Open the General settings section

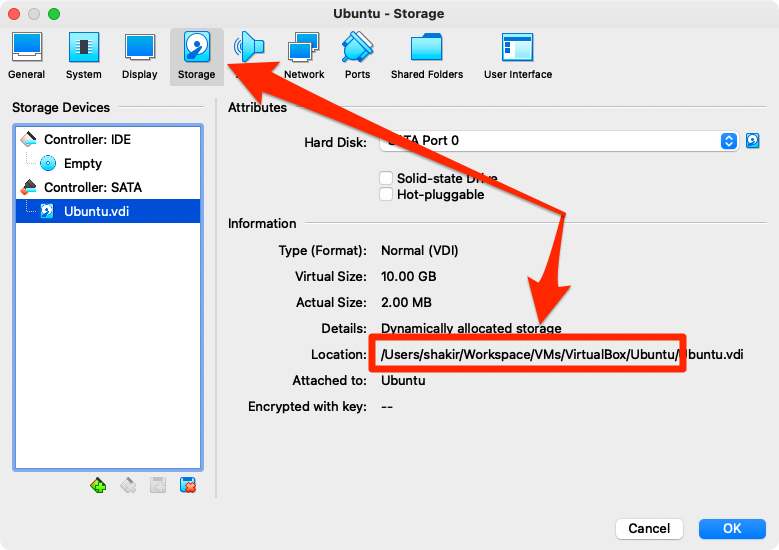click(x=27, y=56)
